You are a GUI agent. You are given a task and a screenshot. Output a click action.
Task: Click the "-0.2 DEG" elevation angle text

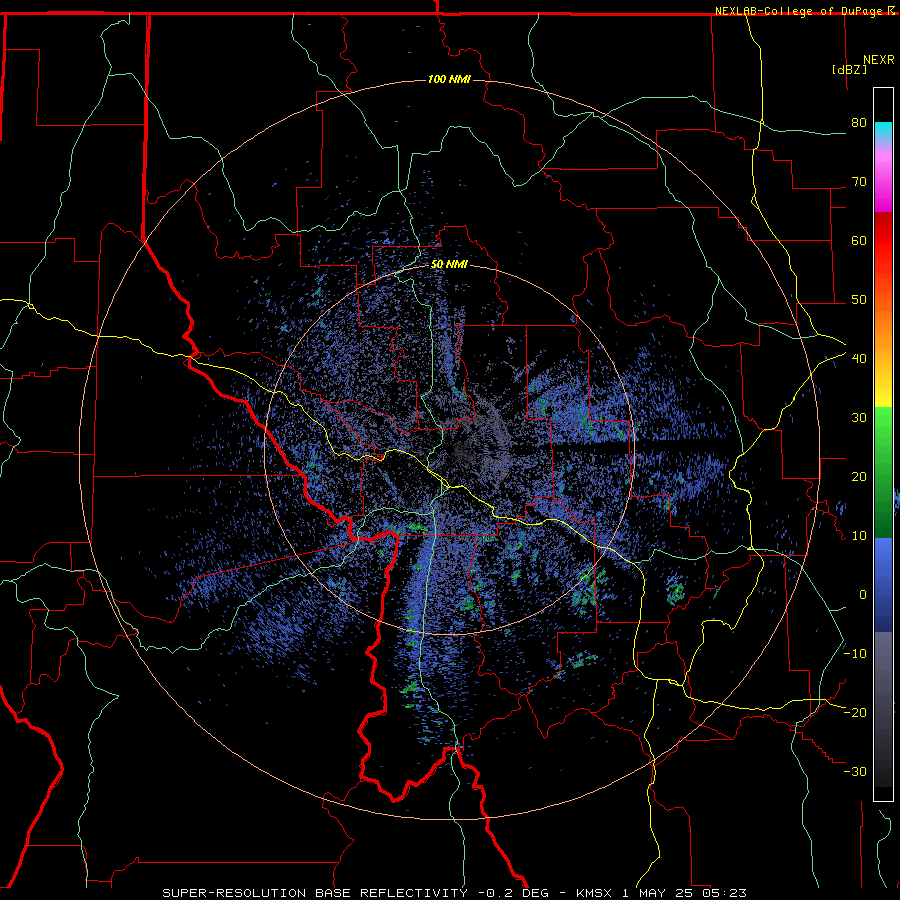(514, 893)
